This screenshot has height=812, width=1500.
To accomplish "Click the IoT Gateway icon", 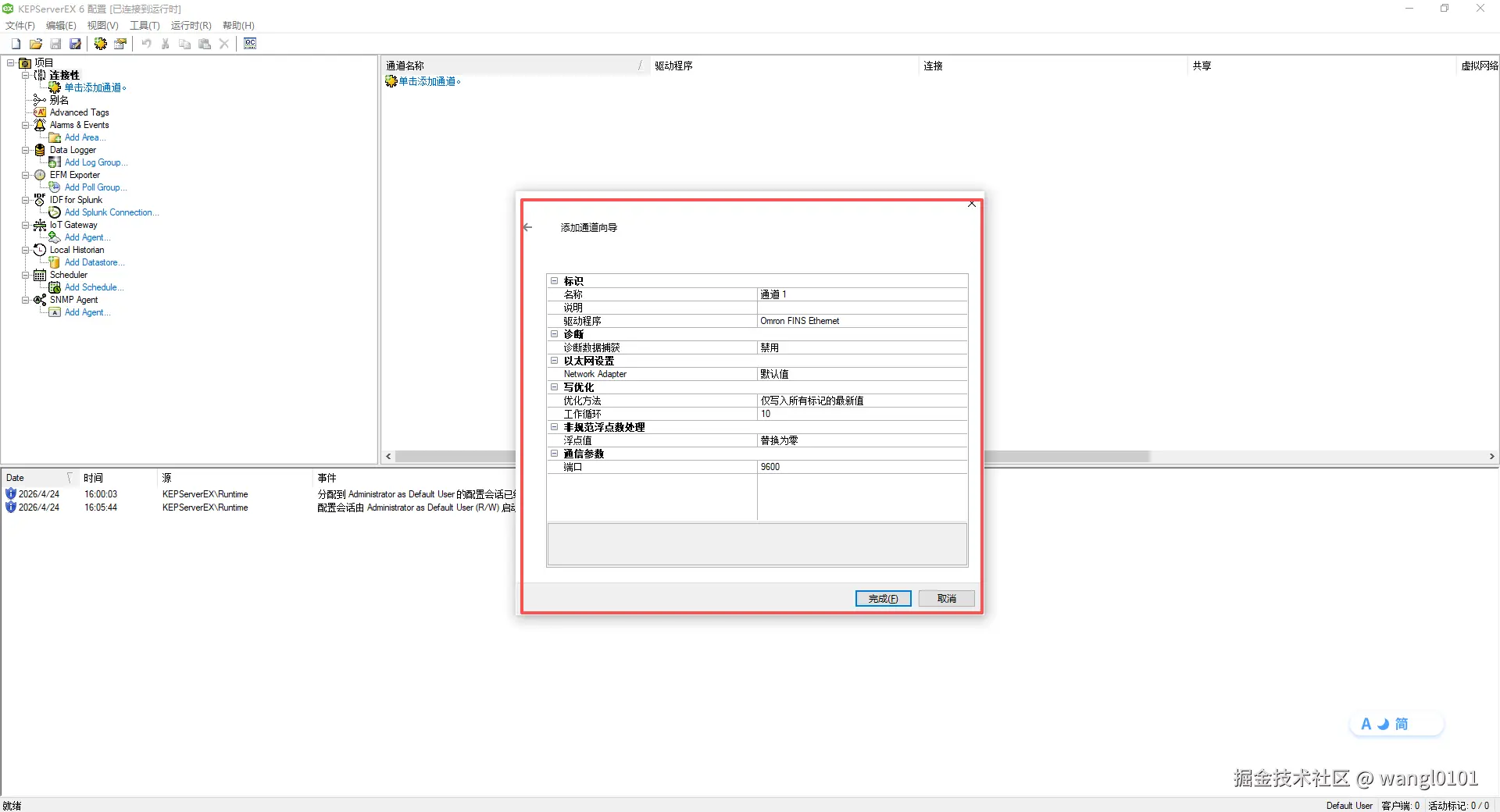I will (x=40, y=225).
